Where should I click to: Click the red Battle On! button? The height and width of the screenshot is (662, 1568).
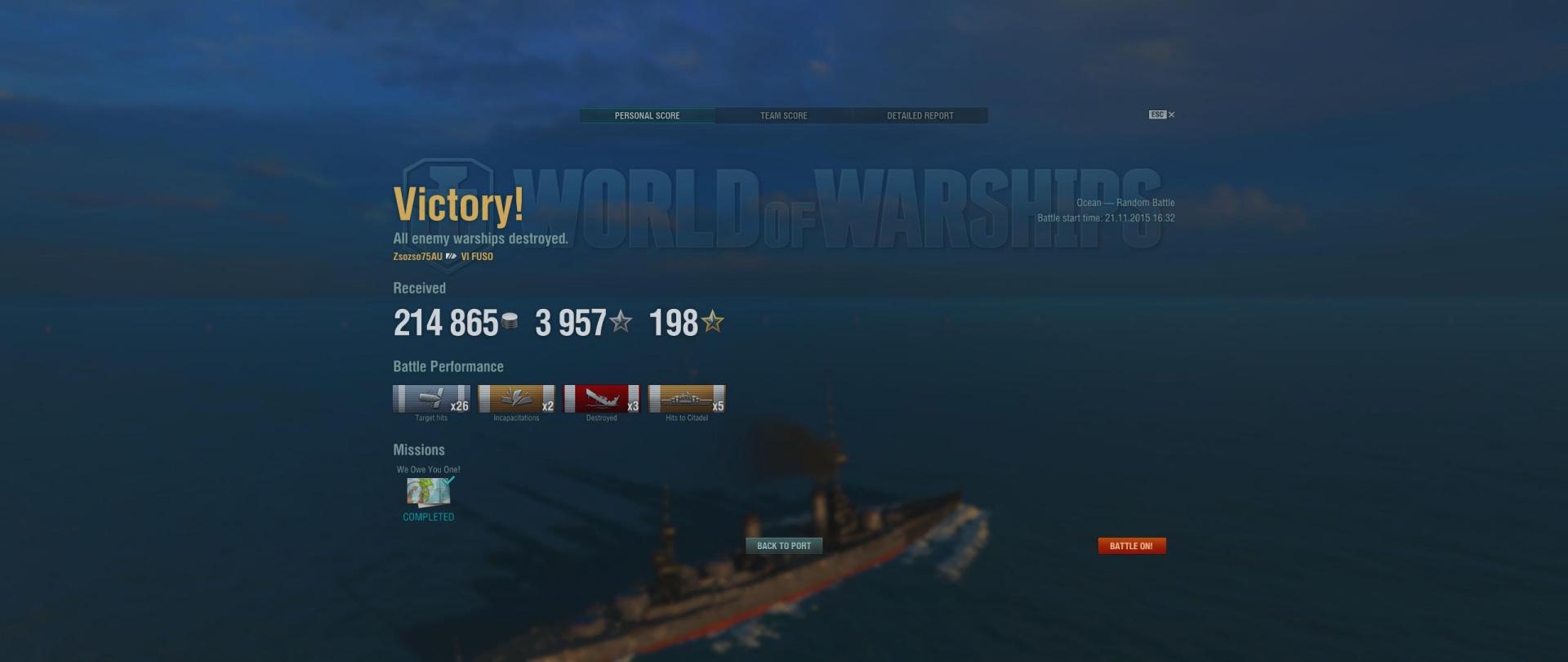(x=1131, y=546)
